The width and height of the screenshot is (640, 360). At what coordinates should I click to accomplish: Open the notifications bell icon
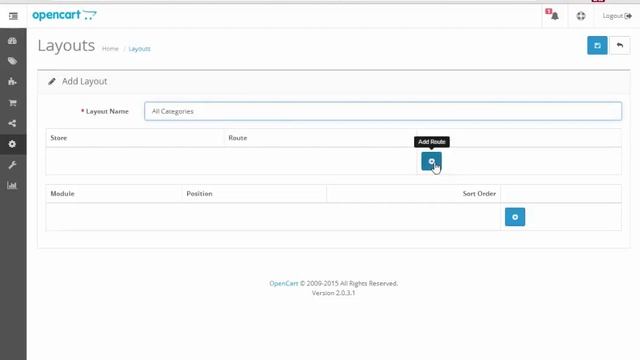pyautogui.click(x=553, y=16)
